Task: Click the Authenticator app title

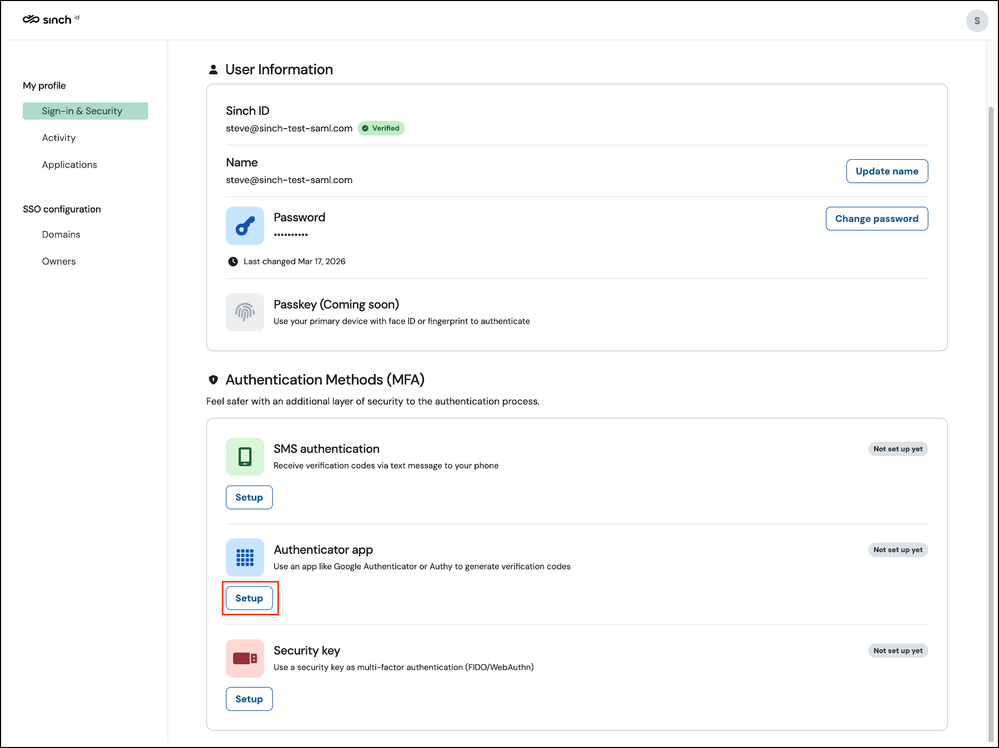Action: [323, 550]
